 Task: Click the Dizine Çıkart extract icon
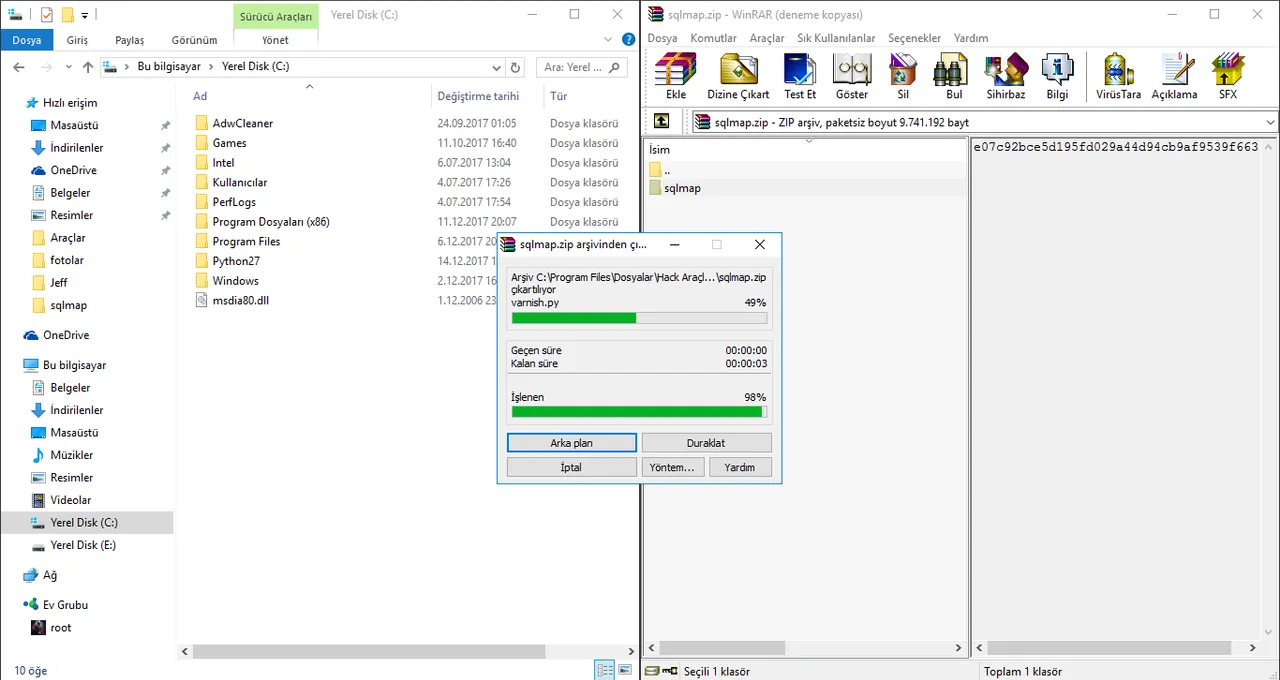(738, 77)
